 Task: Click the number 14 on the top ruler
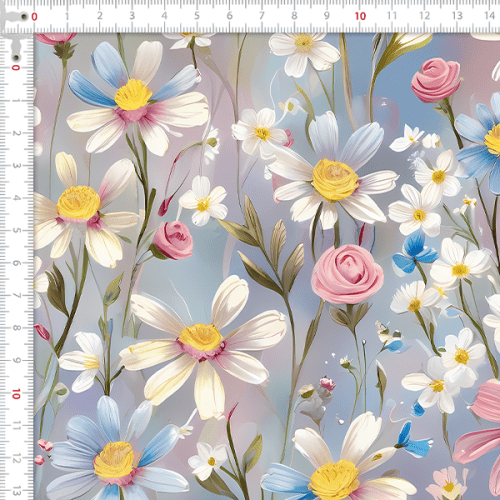[x=489, y=15]
